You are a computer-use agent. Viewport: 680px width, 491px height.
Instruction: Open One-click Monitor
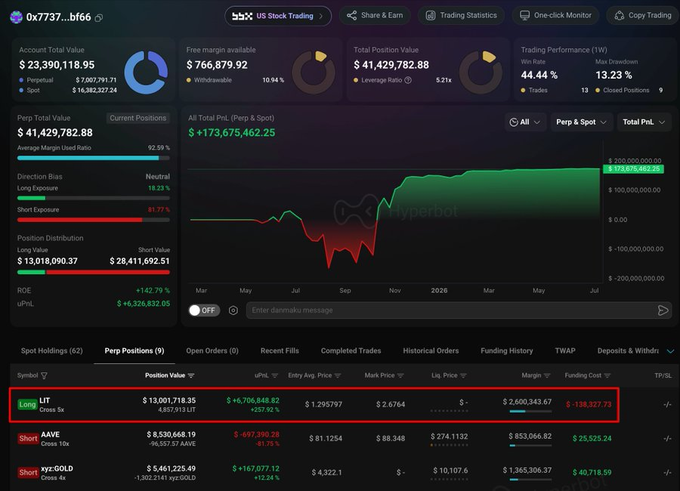click(556, 15)
